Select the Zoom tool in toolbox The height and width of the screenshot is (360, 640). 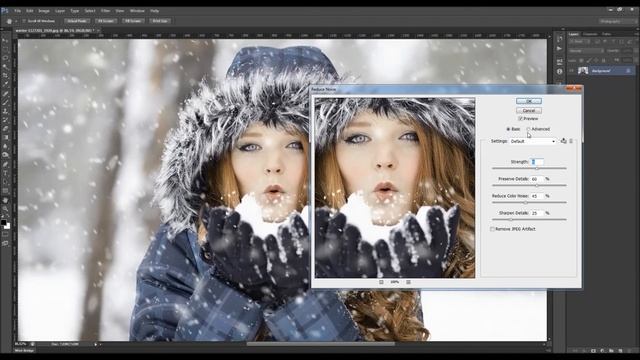(5, 209)
